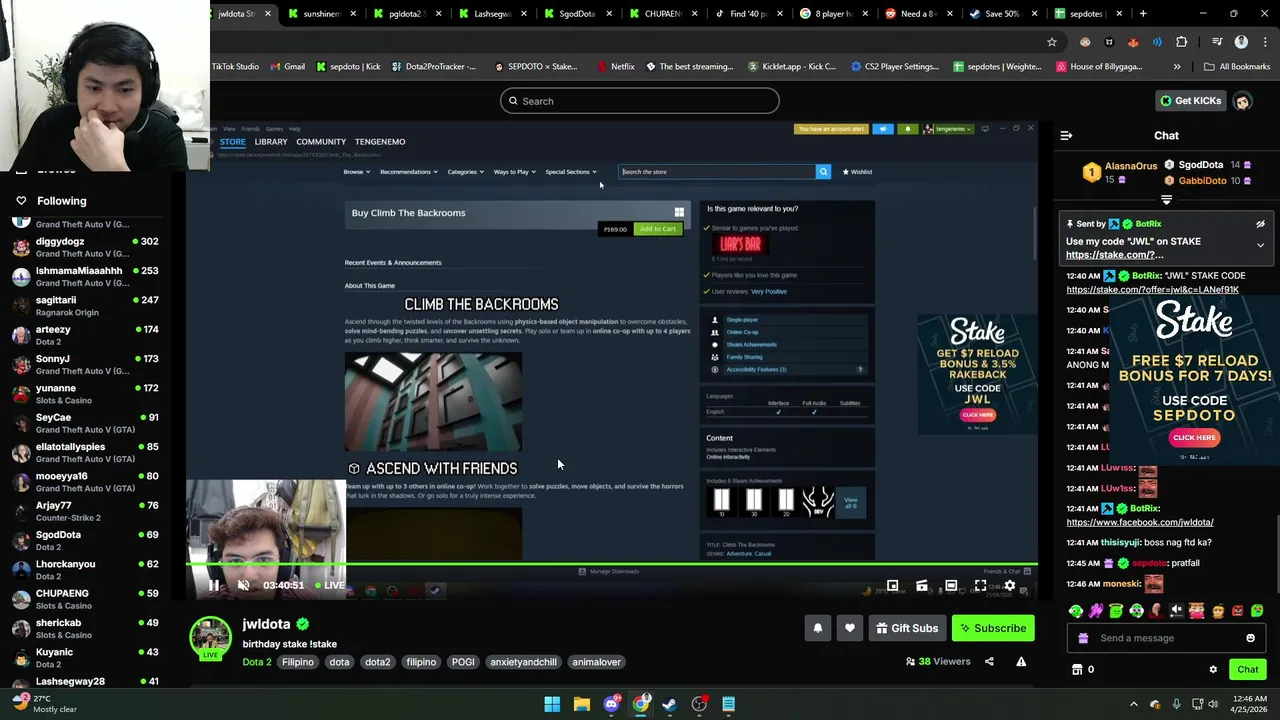The height and width of the screenshot is (720, 1280).
Task: Subscribe to jwldota's channel
Action: point(993,628)
